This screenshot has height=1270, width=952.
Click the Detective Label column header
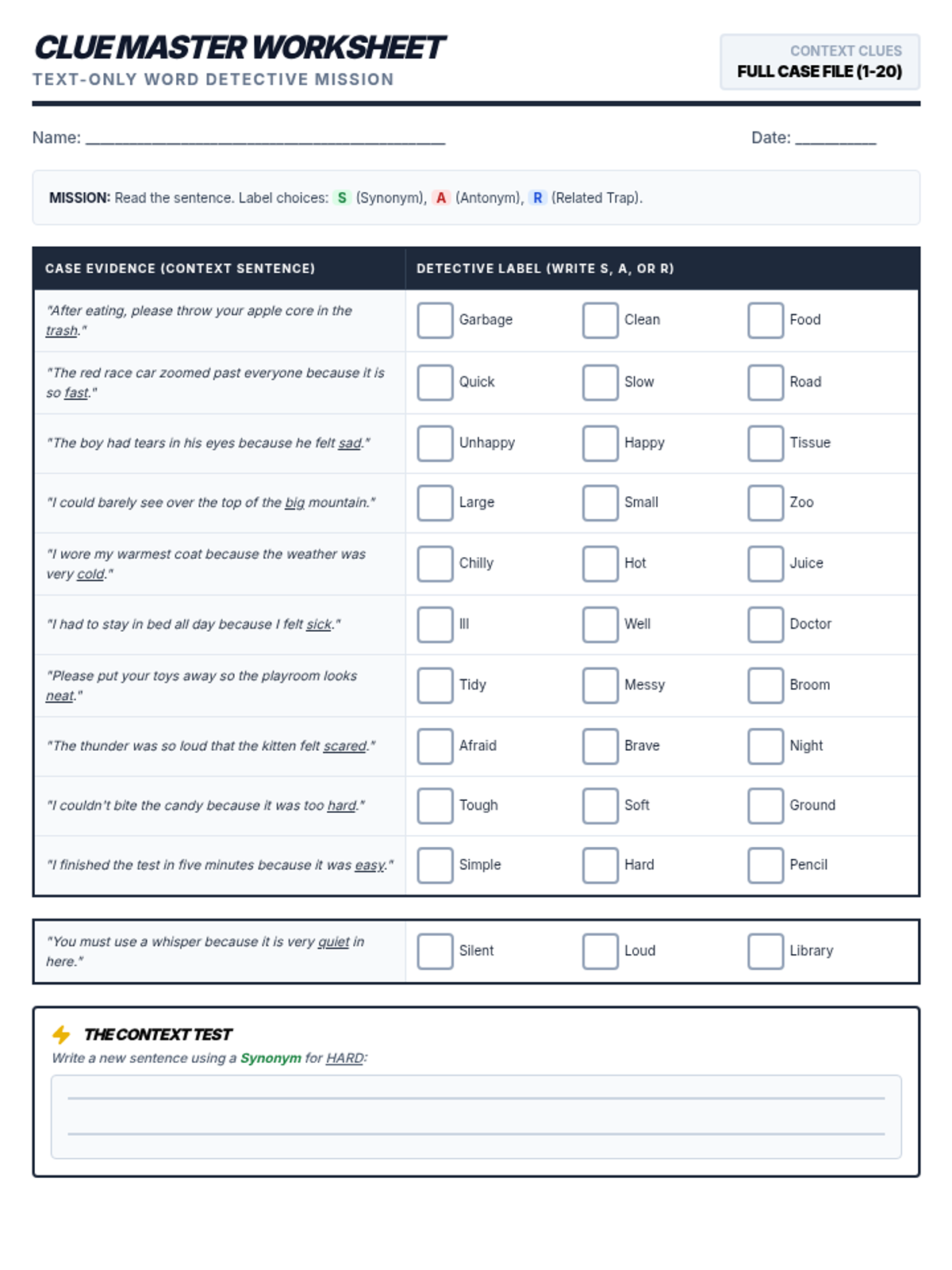pos(545,268)
